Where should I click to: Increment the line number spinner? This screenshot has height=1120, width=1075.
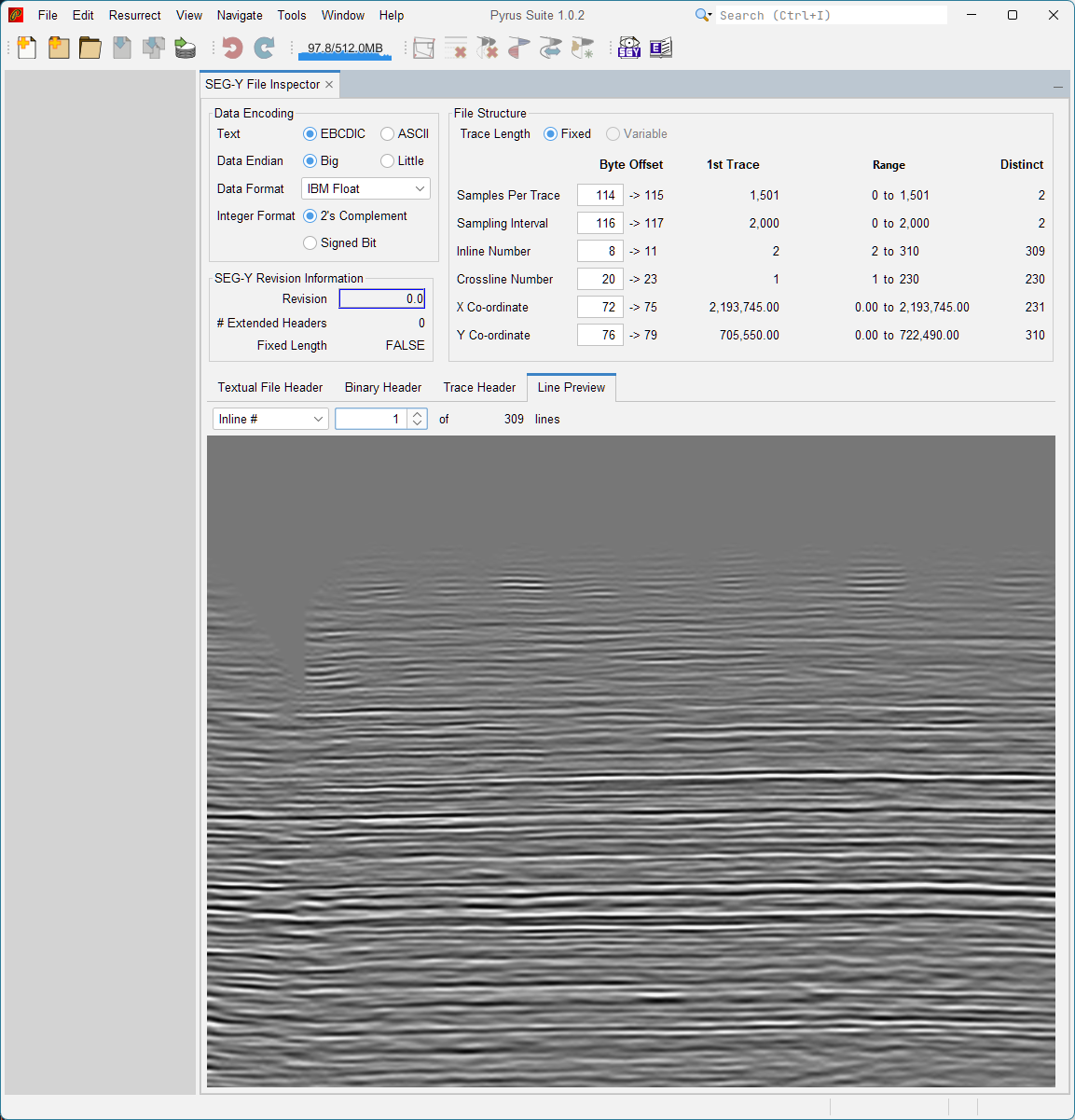coord(418,414)
